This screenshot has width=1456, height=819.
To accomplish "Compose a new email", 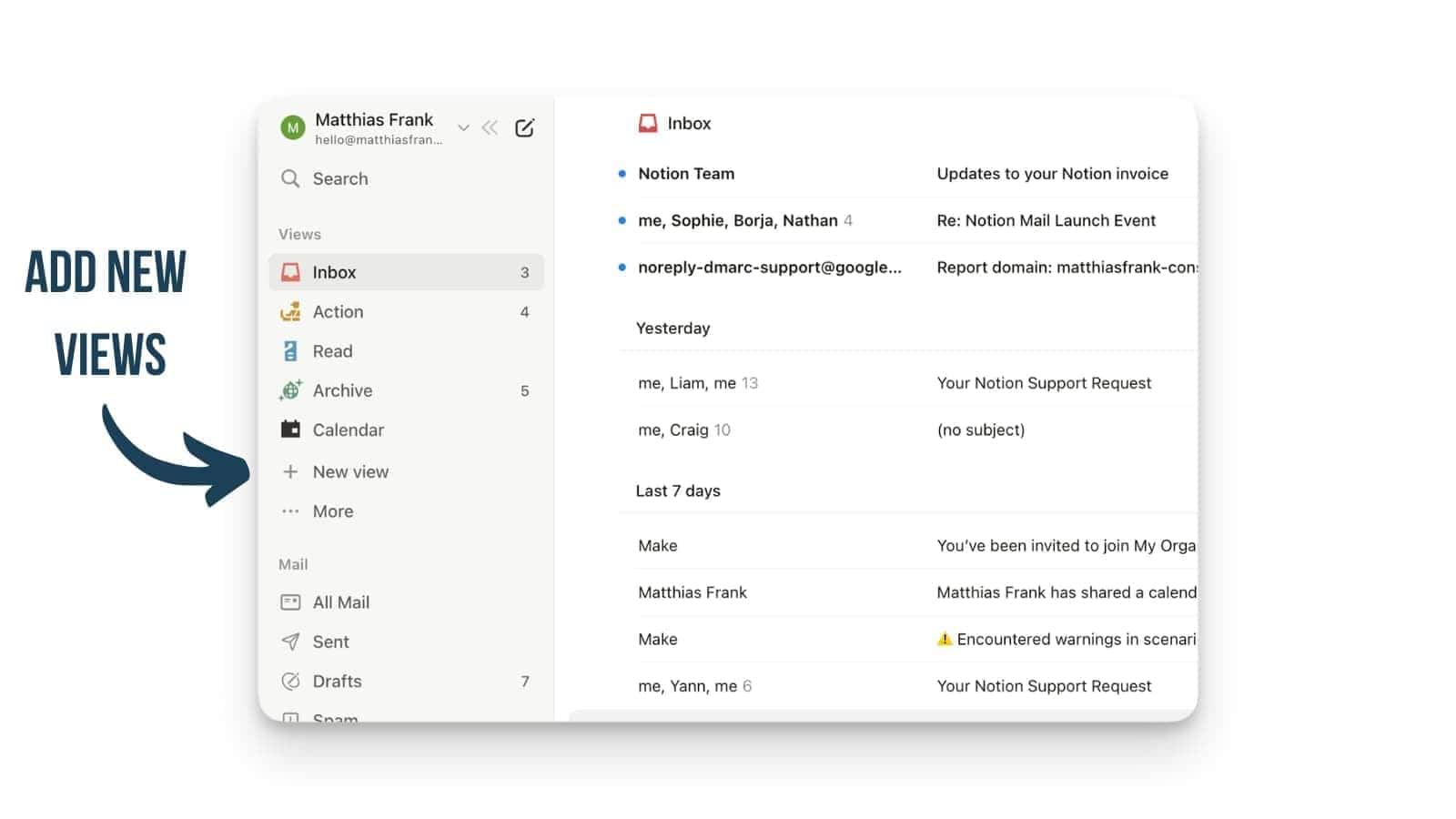I will coord(524,127).
